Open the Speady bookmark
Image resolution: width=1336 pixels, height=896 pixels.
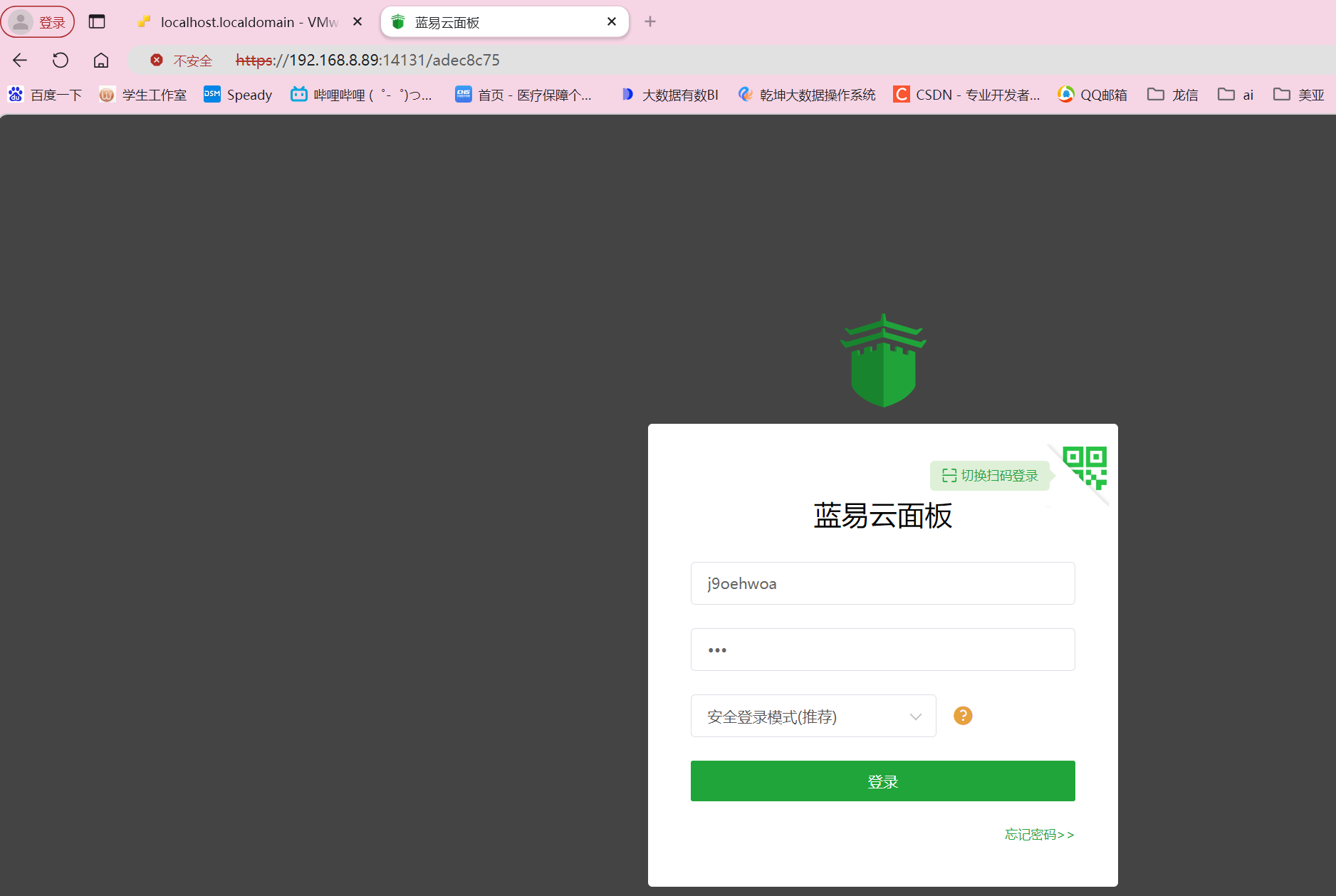(238, 95)
